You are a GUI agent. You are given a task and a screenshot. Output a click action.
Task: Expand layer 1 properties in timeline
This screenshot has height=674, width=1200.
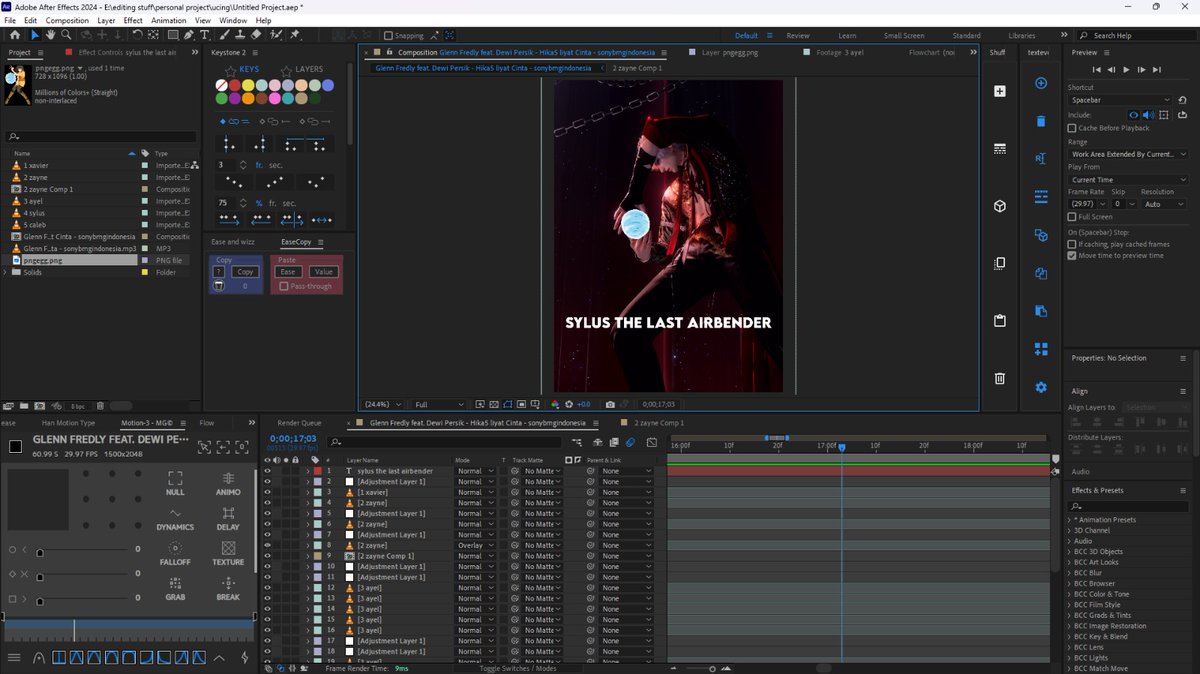click(308, 471)
